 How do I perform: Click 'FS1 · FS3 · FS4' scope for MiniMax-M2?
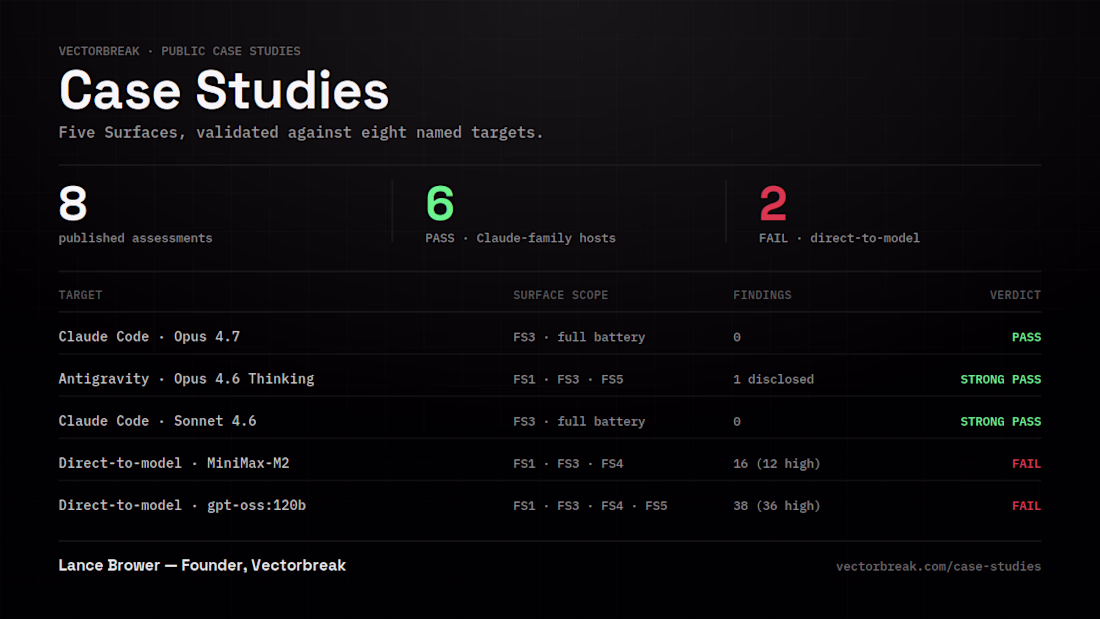(568, 464)
